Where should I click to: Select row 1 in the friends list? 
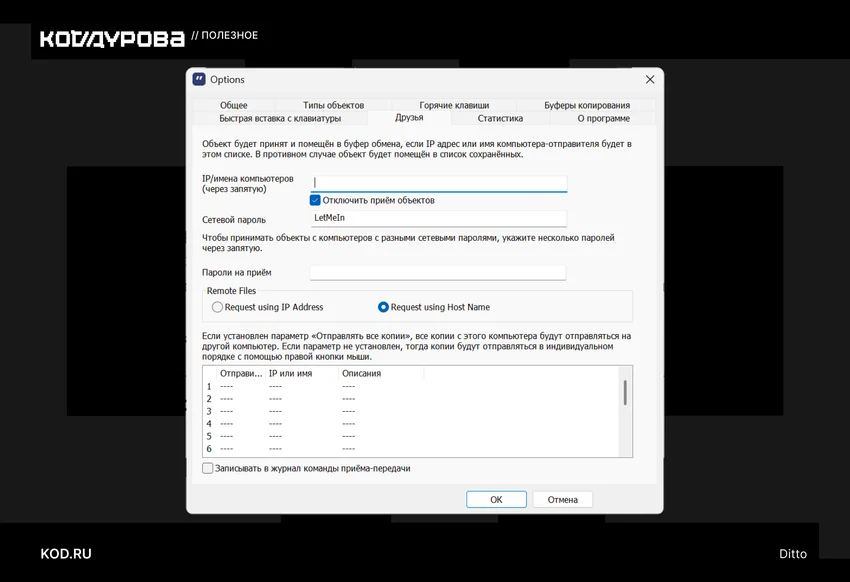tap(411, 386)
